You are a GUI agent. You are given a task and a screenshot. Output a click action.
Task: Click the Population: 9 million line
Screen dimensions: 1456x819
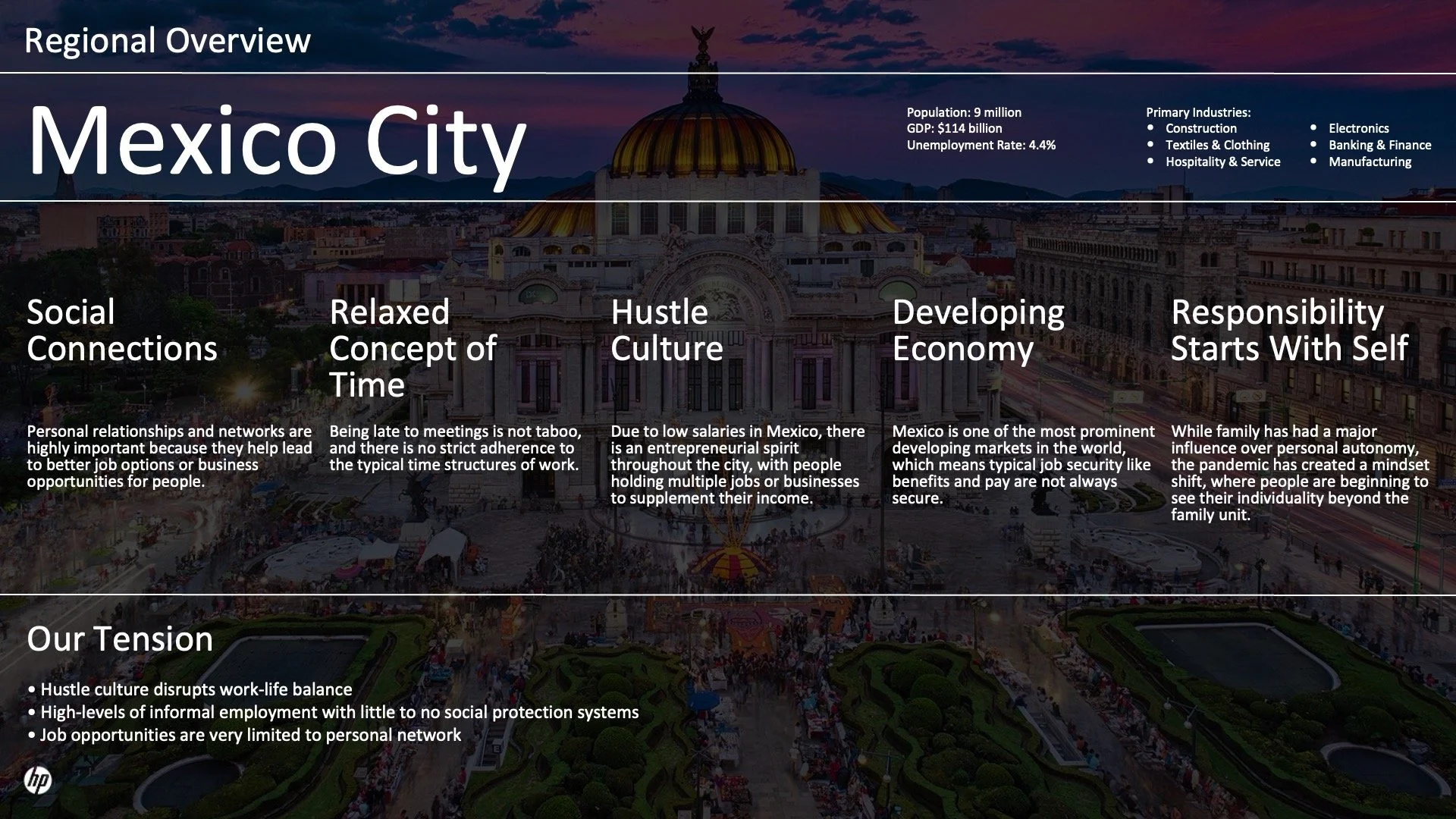pyautogui.click(x=964, y=112)
